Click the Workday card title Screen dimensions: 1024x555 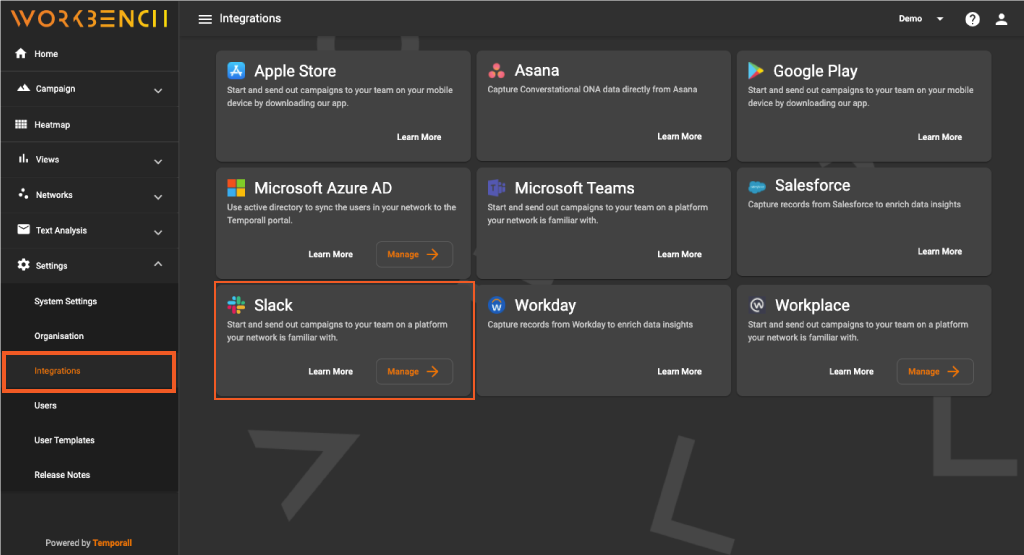tap(545, 306)
